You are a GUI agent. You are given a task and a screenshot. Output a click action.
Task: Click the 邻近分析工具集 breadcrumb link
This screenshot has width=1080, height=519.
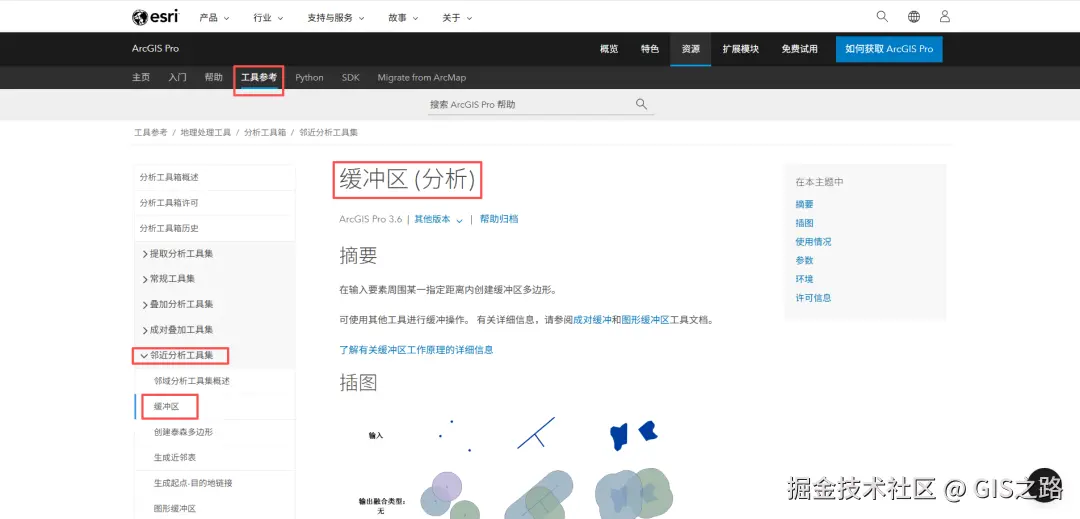point(329,132)
